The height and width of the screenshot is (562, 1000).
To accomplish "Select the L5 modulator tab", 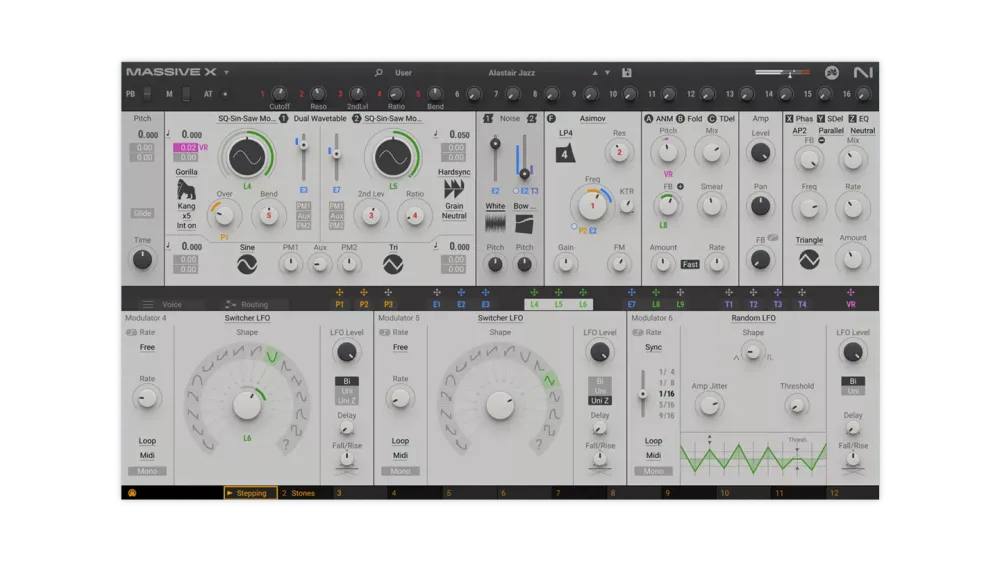I will tap(559, 305).
